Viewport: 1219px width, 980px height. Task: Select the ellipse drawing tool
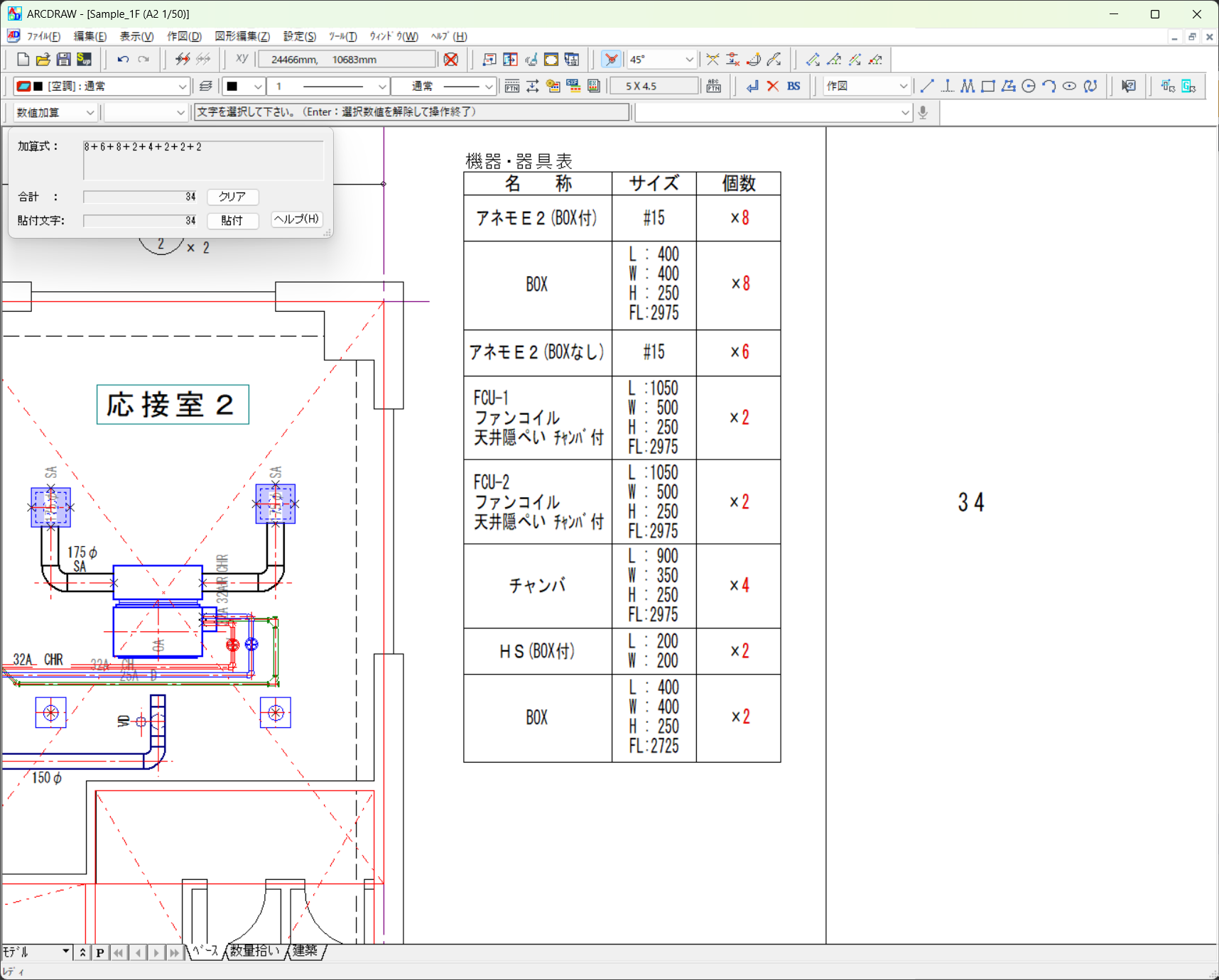[x=1070, y=86]
